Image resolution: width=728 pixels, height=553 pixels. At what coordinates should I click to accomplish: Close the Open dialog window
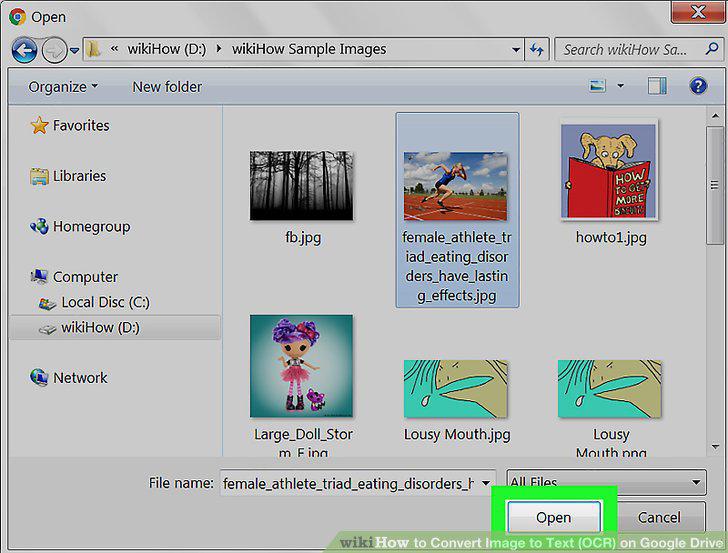coord(698,11)
